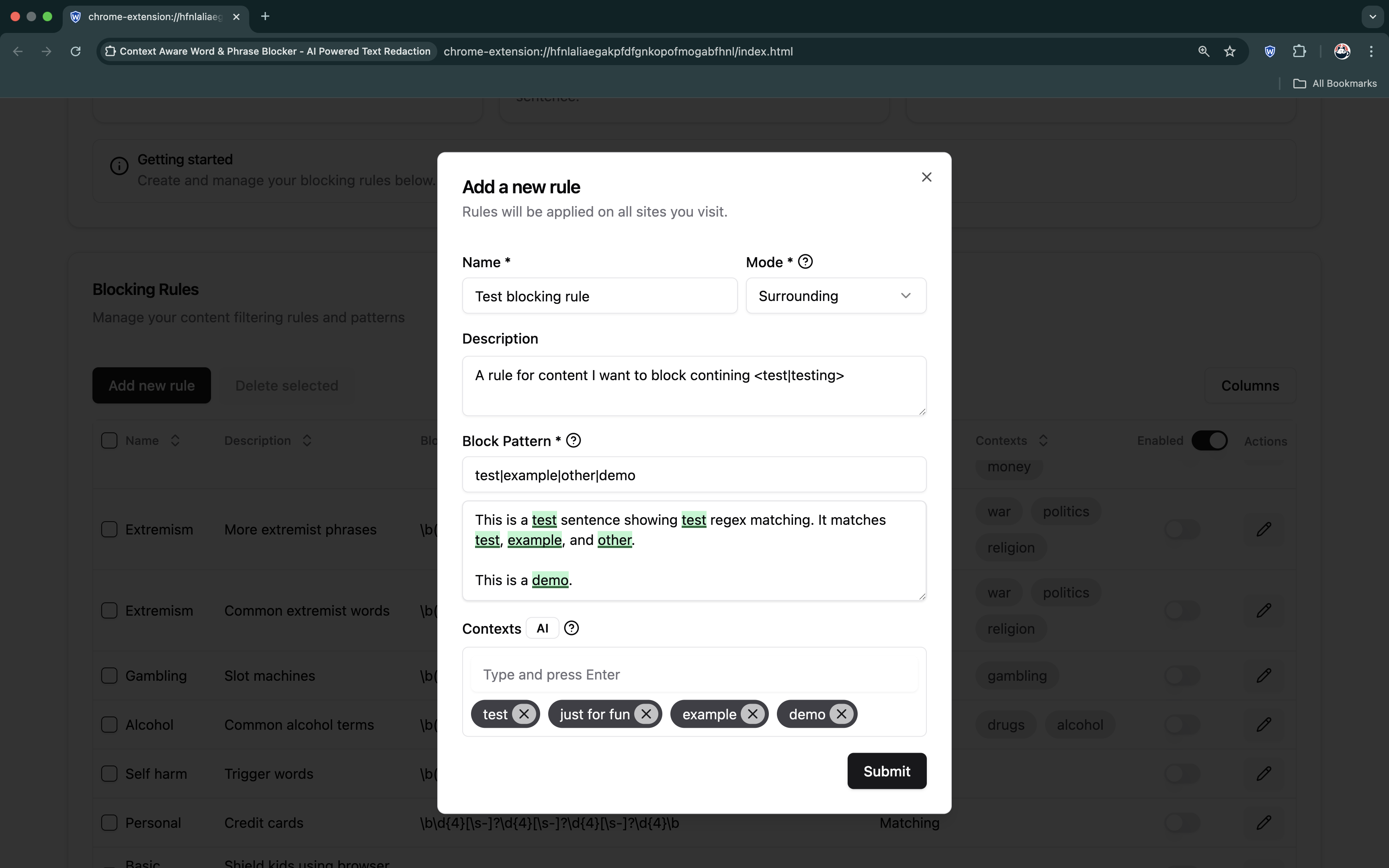Bookmark this page with star icon
The width and height of the screenshot is (1389, 868).
coord(1229,52)
